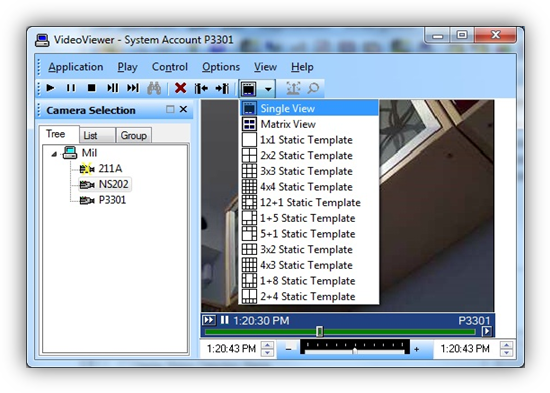Screen dimensions: 550x393
Task: Stop the video with the toolbar stop icon
Action: [92, 88]
